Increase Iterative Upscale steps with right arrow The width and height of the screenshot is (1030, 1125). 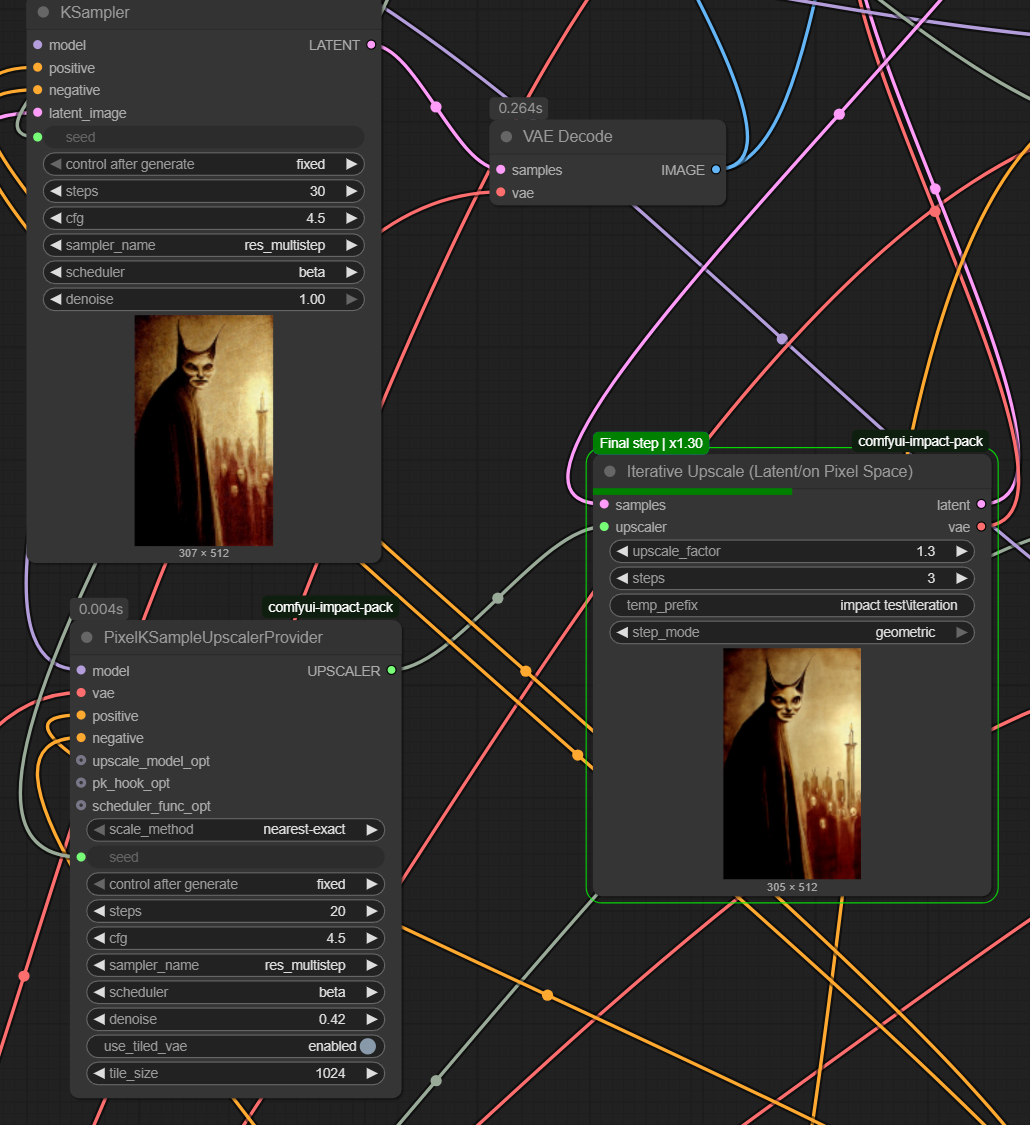(961, 578)
